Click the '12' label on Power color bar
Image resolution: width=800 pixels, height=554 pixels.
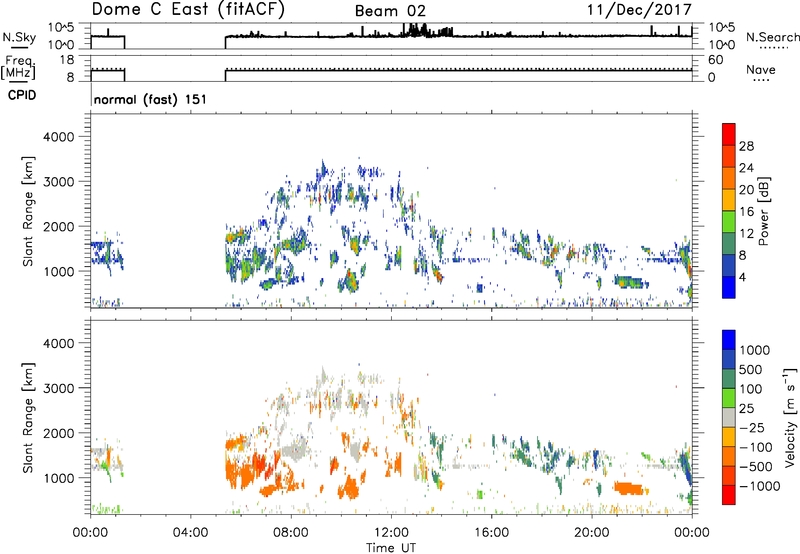[x=746, y=234]
